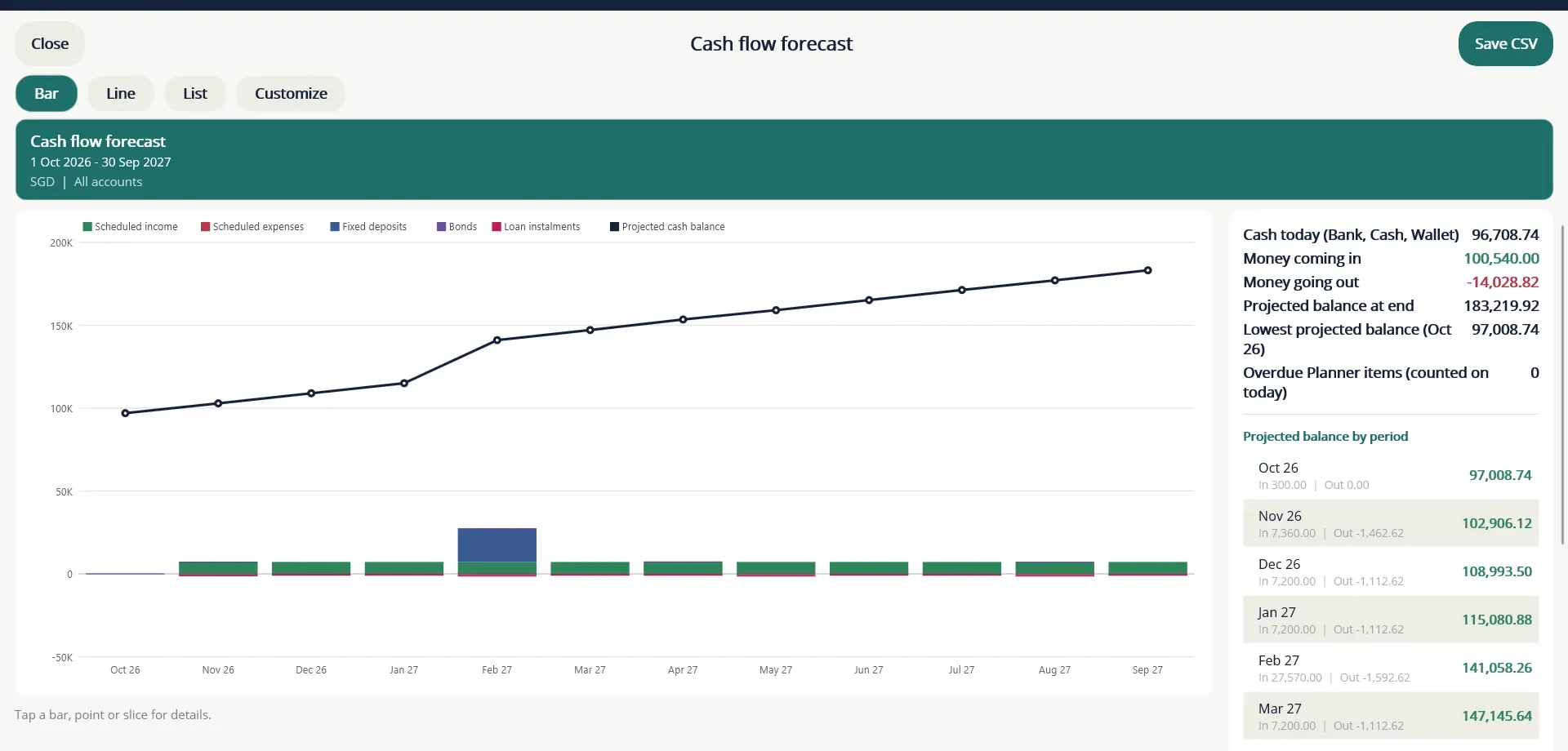The width and height of the screenshot is (1568, 751).
Task: Switch to the Bar chart tab
Action: tap(47, 94)
